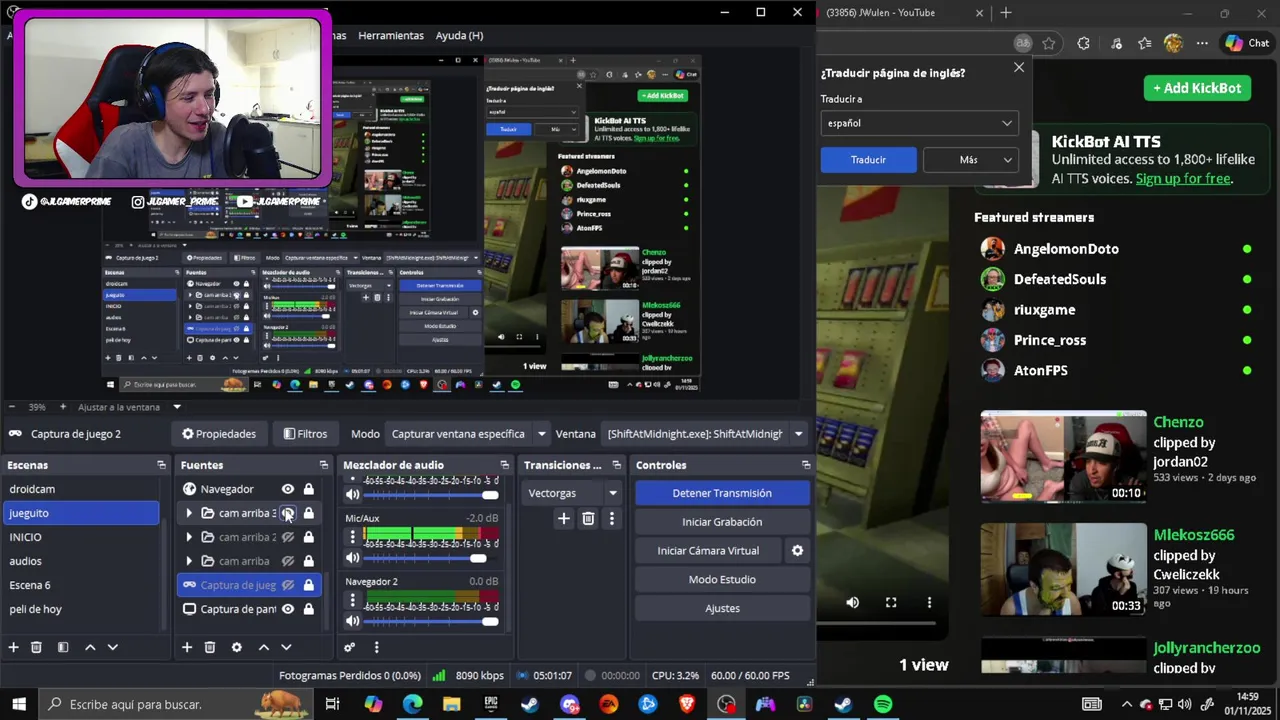Open the Windows Start menu

18,704
